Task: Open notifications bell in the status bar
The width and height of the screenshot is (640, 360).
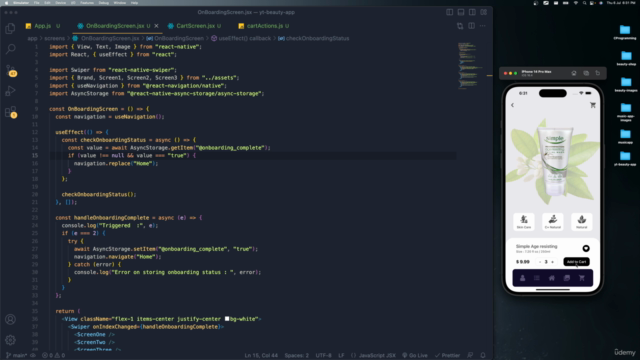Action: coord(483,356)
